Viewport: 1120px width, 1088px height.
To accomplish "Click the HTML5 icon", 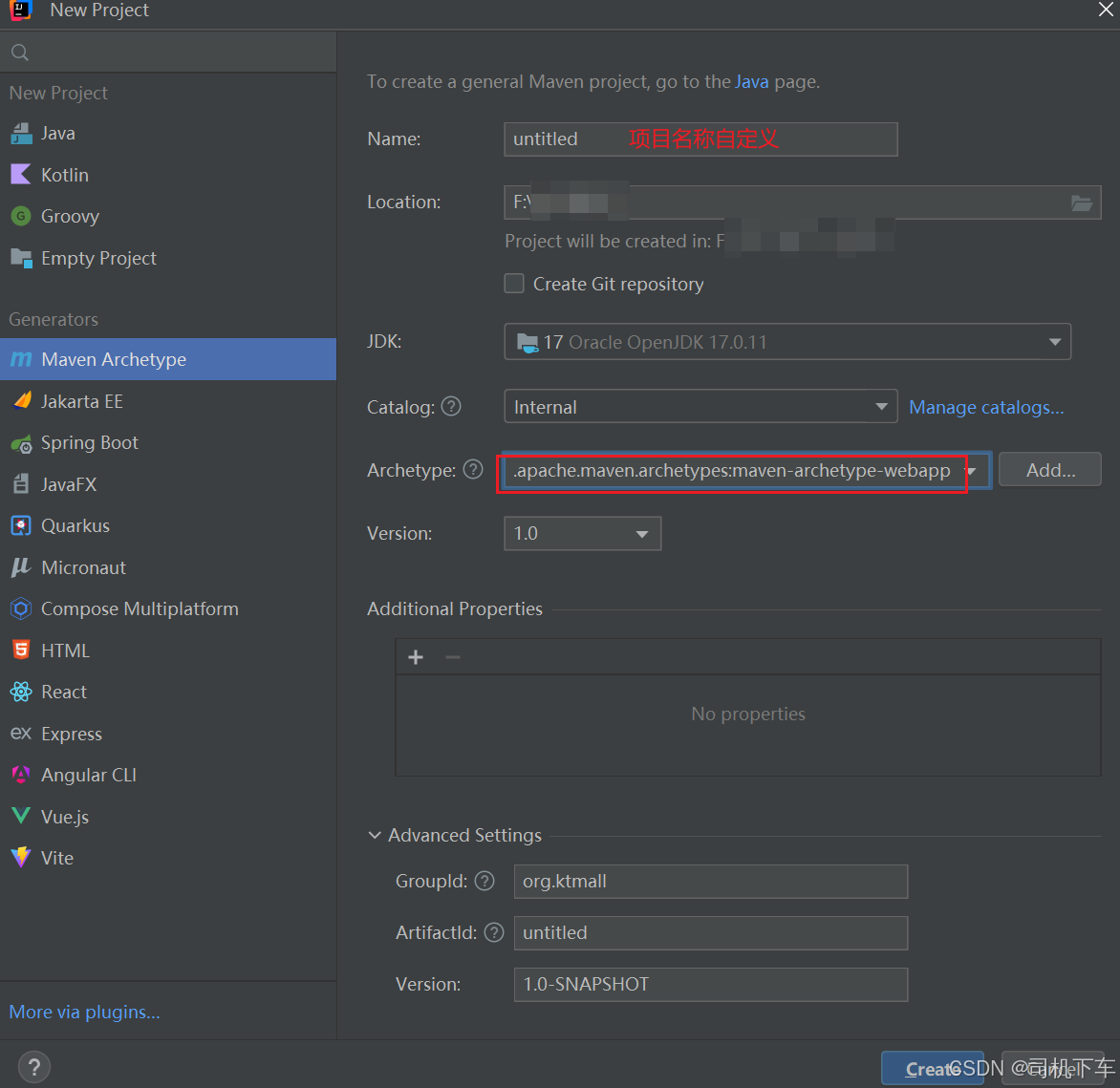I will [x=21, y=651].
